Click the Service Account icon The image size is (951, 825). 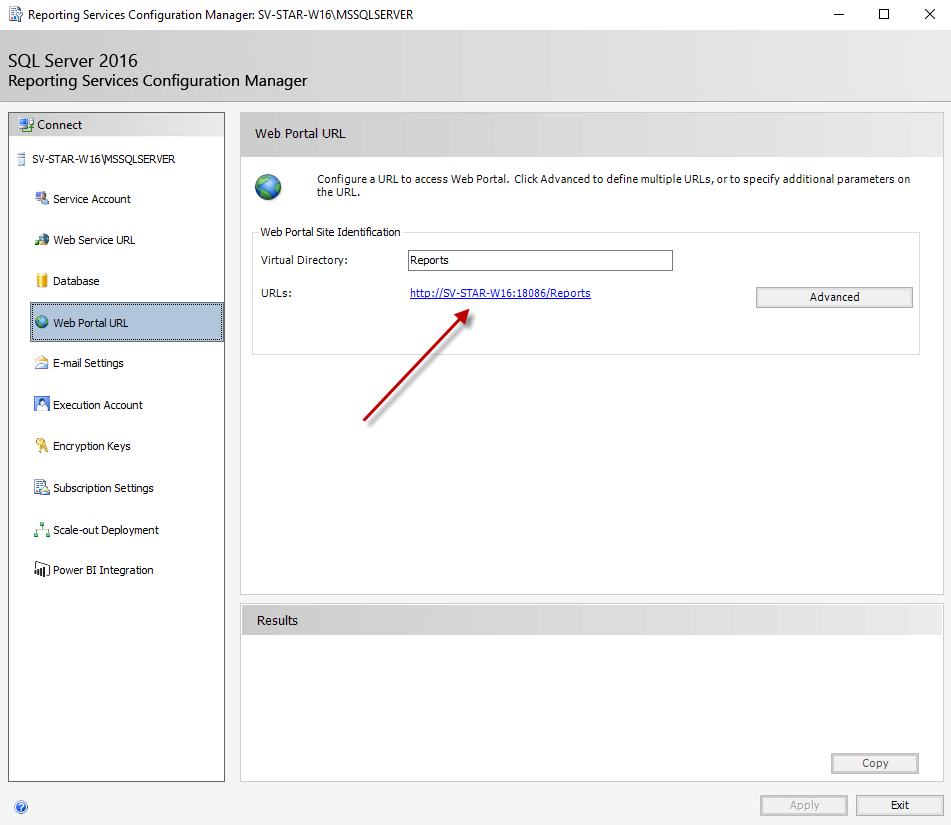(41, 198)
